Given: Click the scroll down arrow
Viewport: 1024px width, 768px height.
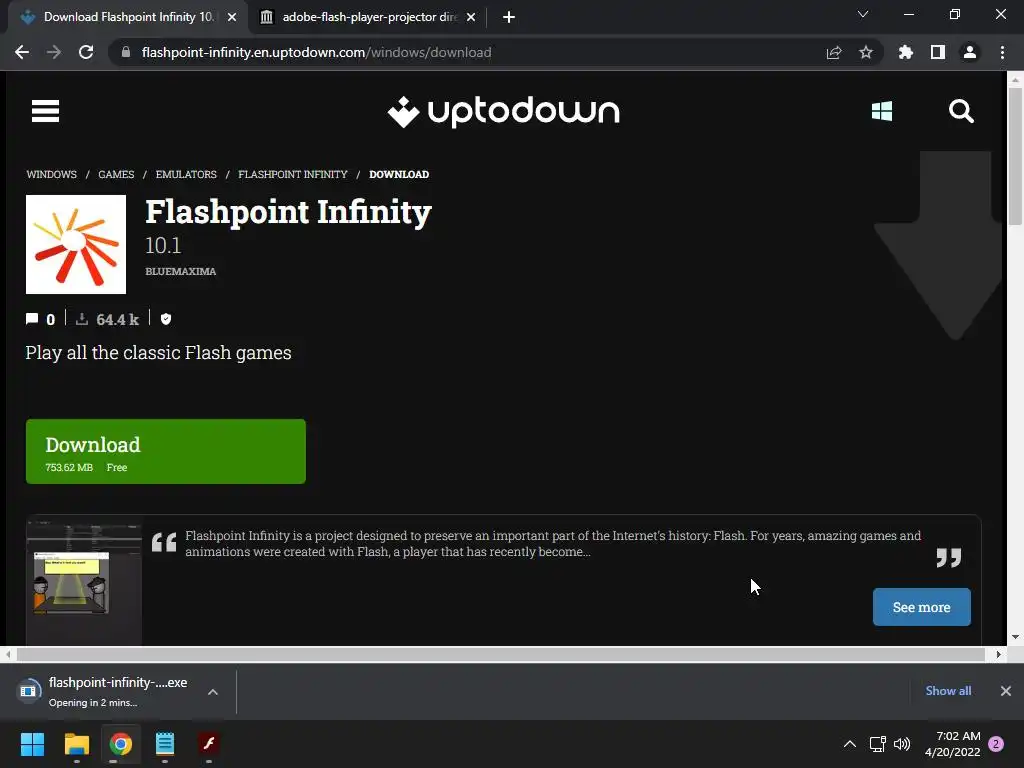Looking at the screenshot, I should 1015,637.
